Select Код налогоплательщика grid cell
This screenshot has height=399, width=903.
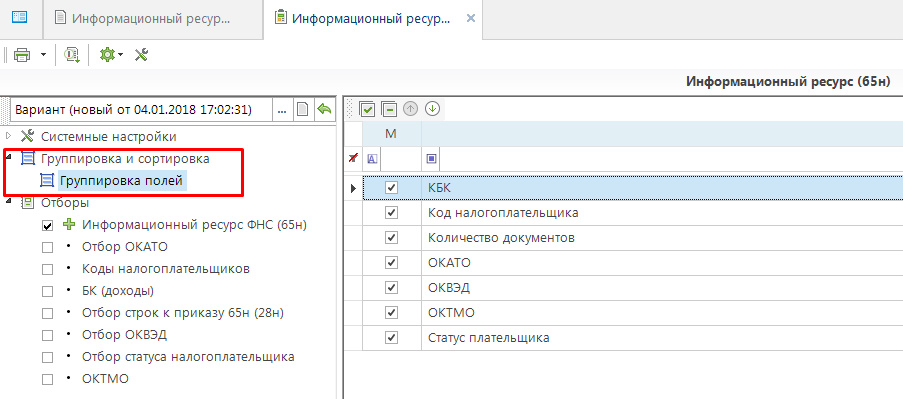coord(662,213)
